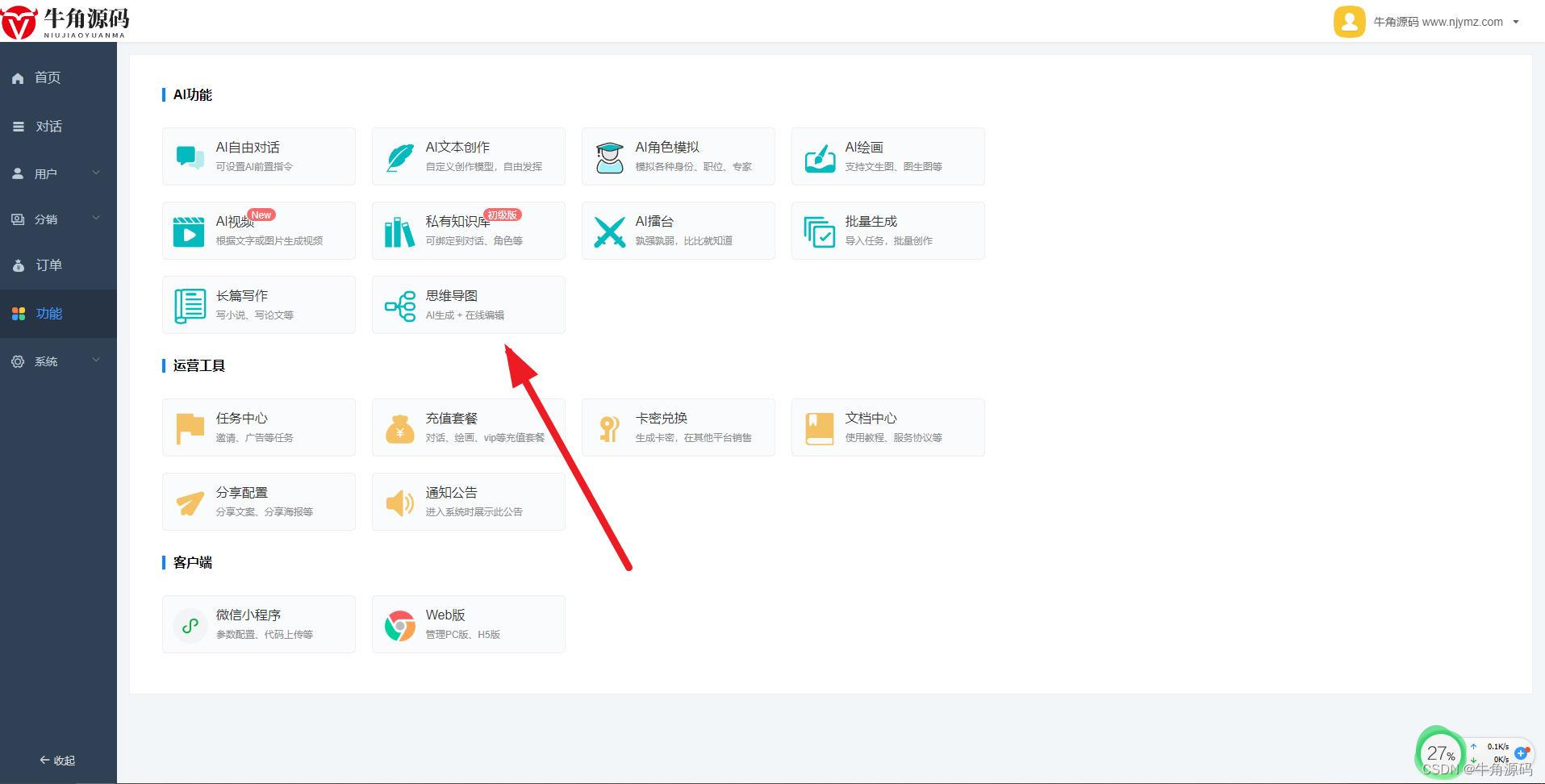The width and height of the screenshot is (1545, 784).
Task: Click the 长篇写作 document scroll icon
Action: (190, 306)
